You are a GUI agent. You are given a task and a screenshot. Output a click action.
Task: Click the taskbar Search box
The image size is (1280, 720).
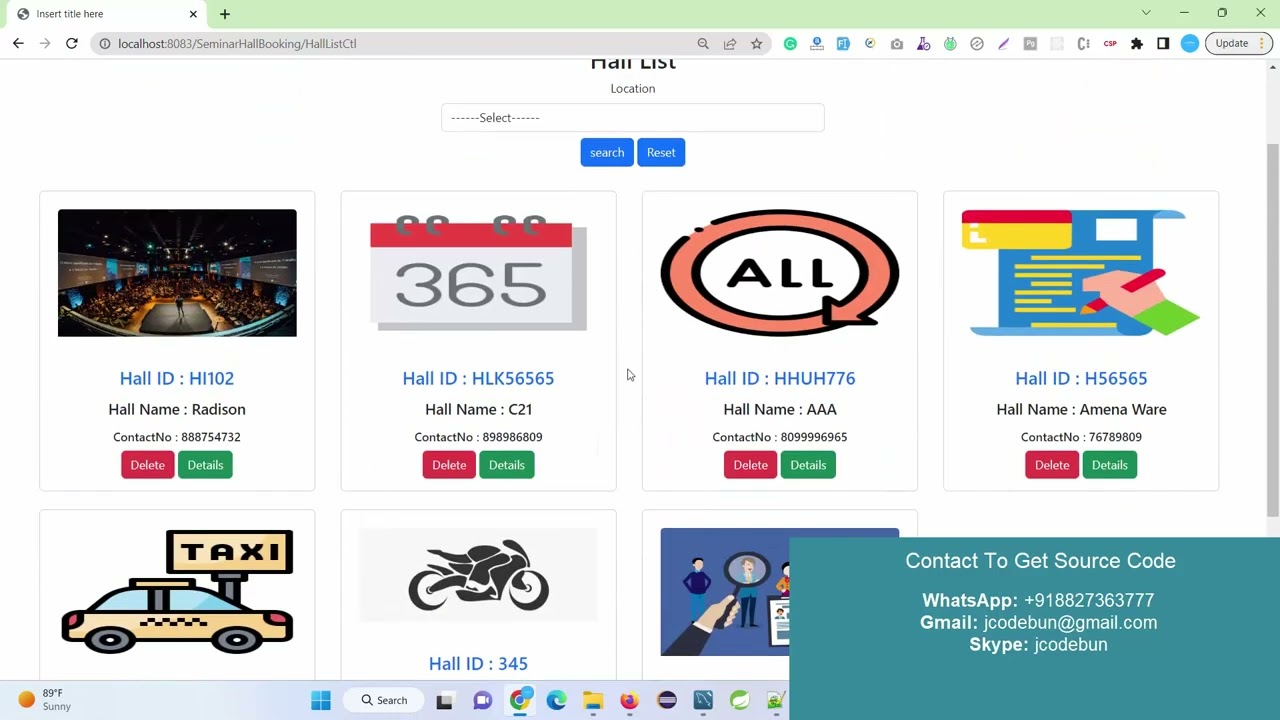(x=385, y=700)
